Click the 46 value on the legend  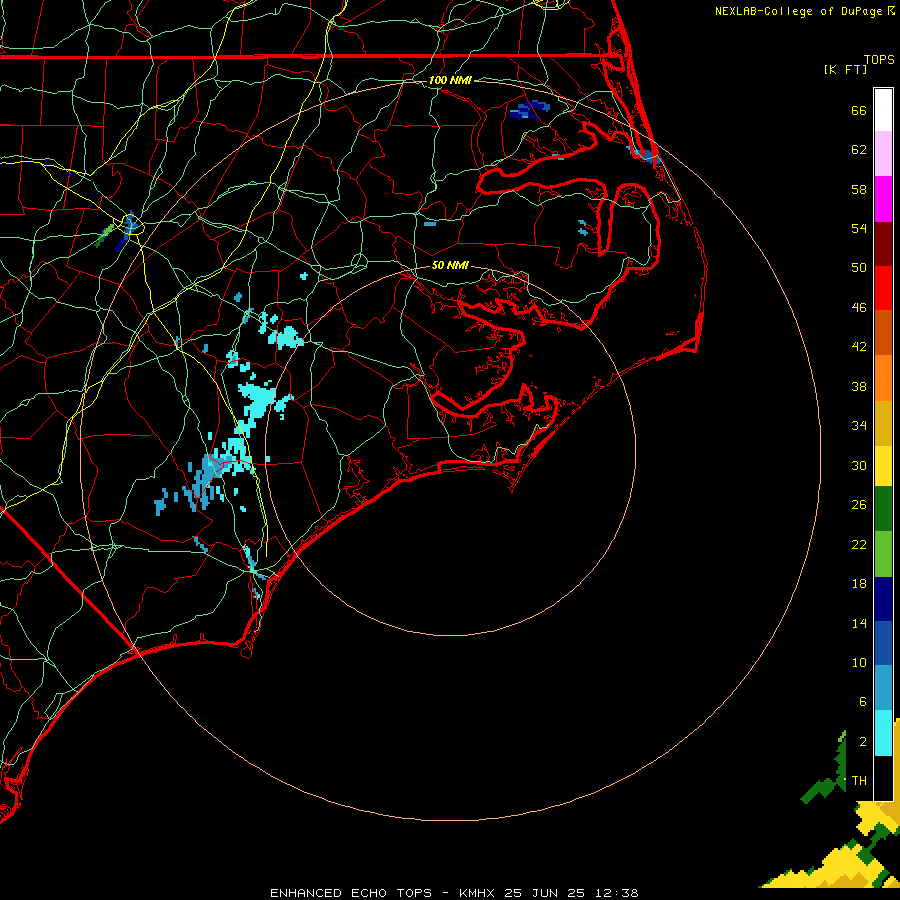click(859, 308)
